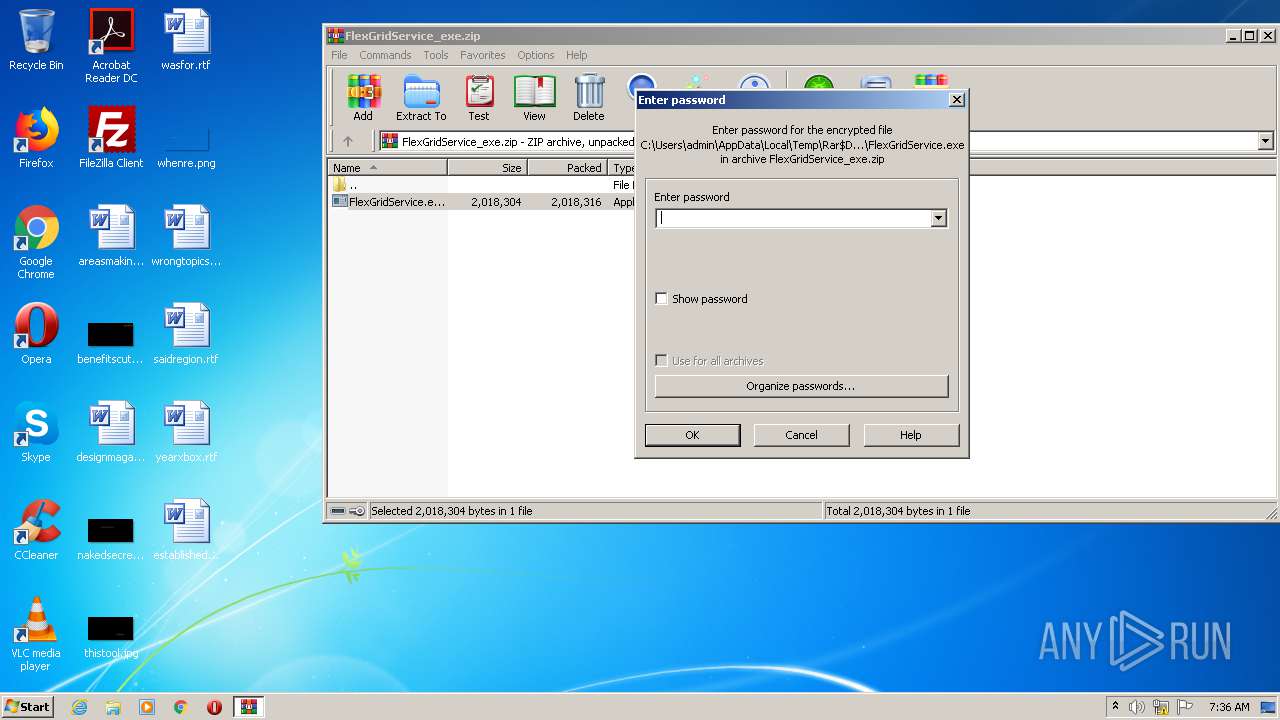Click the volume speaker tray icon
Viewport: 1280px width, 720px height.
click(x=1137, y=707)
